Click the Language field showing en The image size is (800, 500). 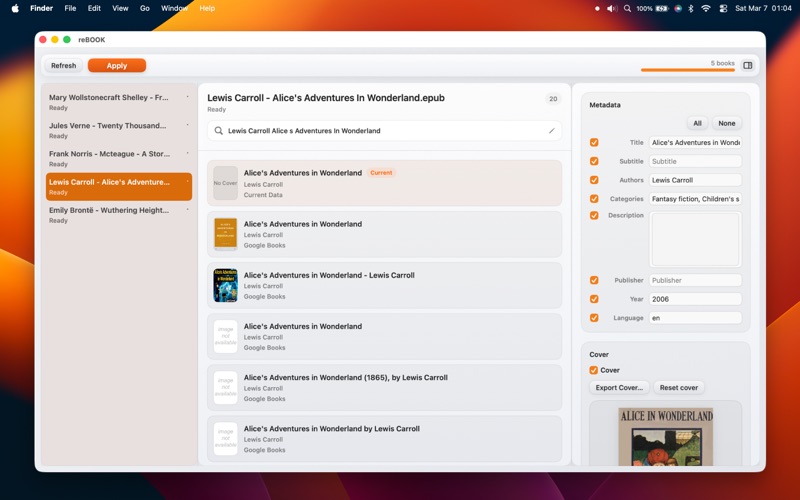[x=695, y=318]
